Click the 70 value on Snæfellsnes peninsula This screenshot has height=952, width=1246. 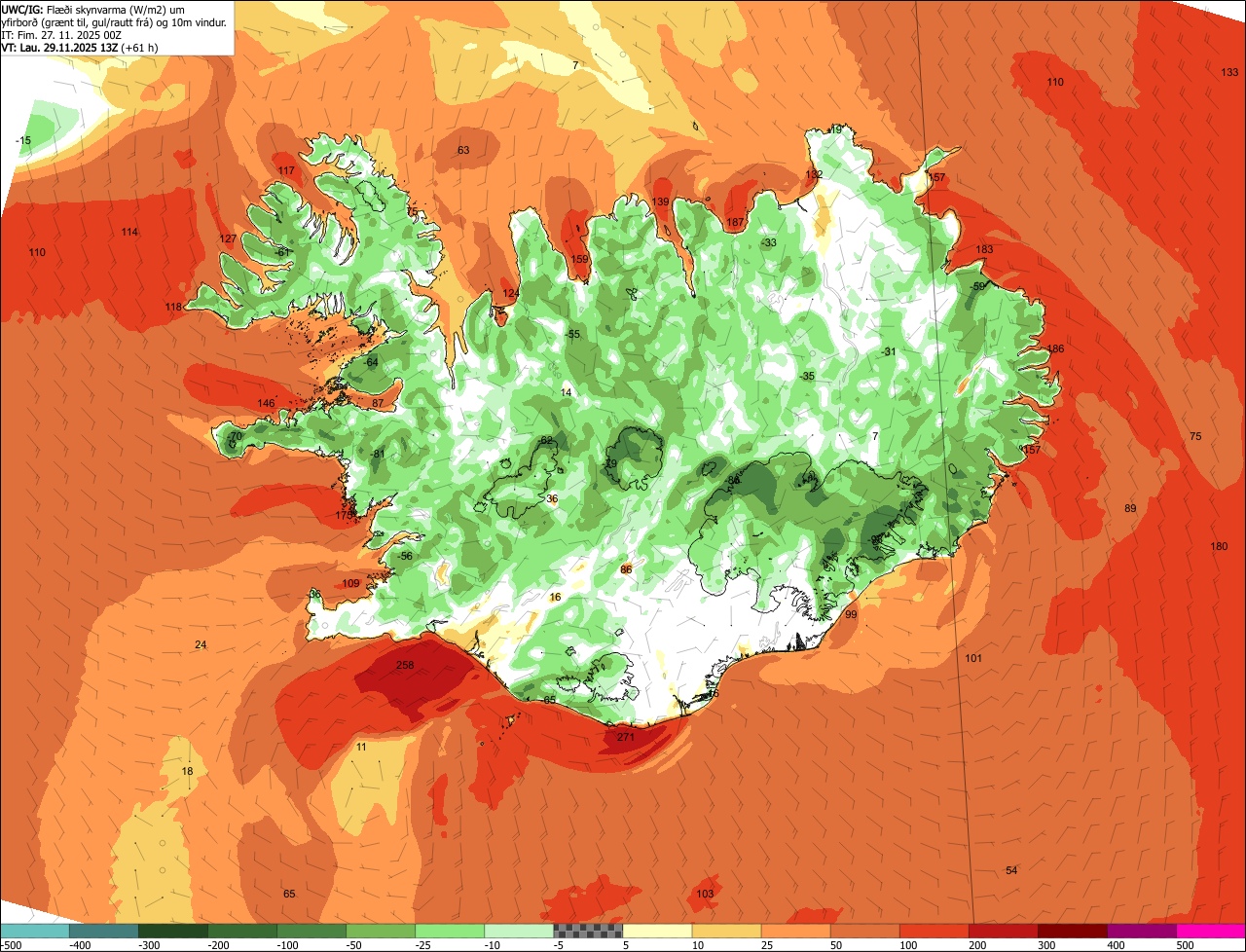click(236, 437)
